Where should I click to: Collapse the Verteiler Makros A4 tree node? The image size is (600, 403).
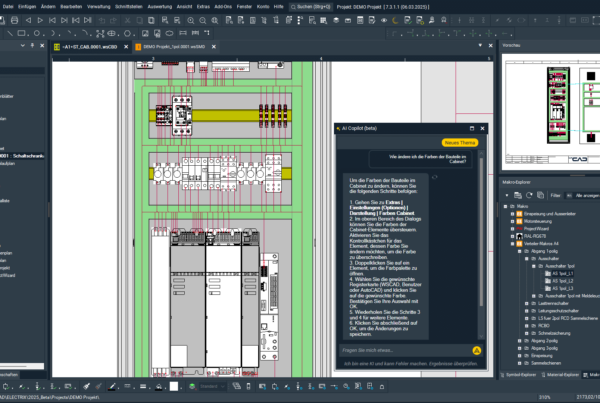click(x=511, y=243)
